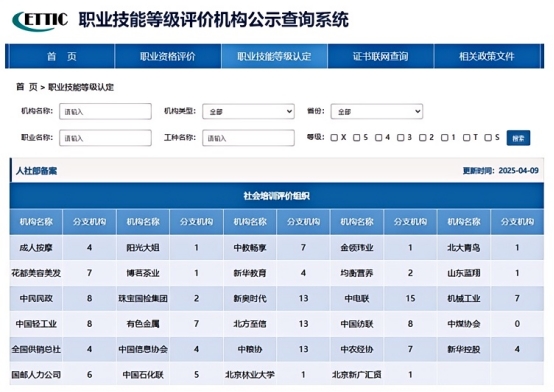
Task: Open the 中教畅享 organization entry
Action: coord(250,247)
